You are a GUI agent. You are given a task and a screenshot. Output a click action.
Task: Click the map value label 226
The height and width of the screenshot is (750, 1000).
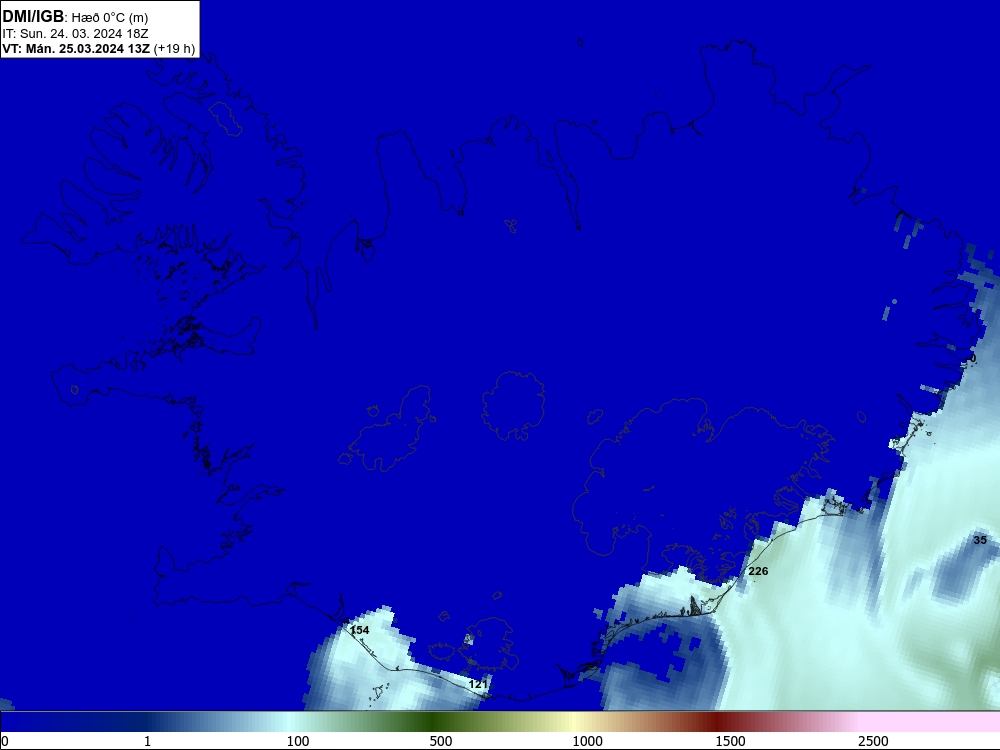[x=758, y=571]
